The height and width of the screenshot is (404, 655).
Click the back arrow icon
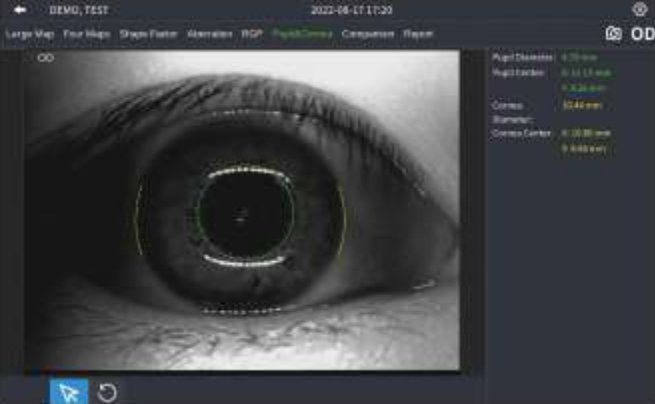[x=19, y=10]
